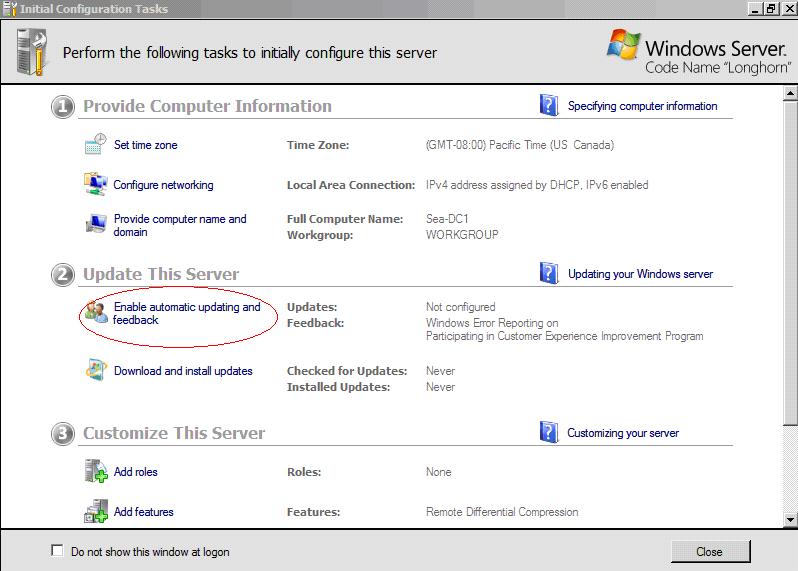
Task: Open the Add roles link
Action: pos(135,472)
